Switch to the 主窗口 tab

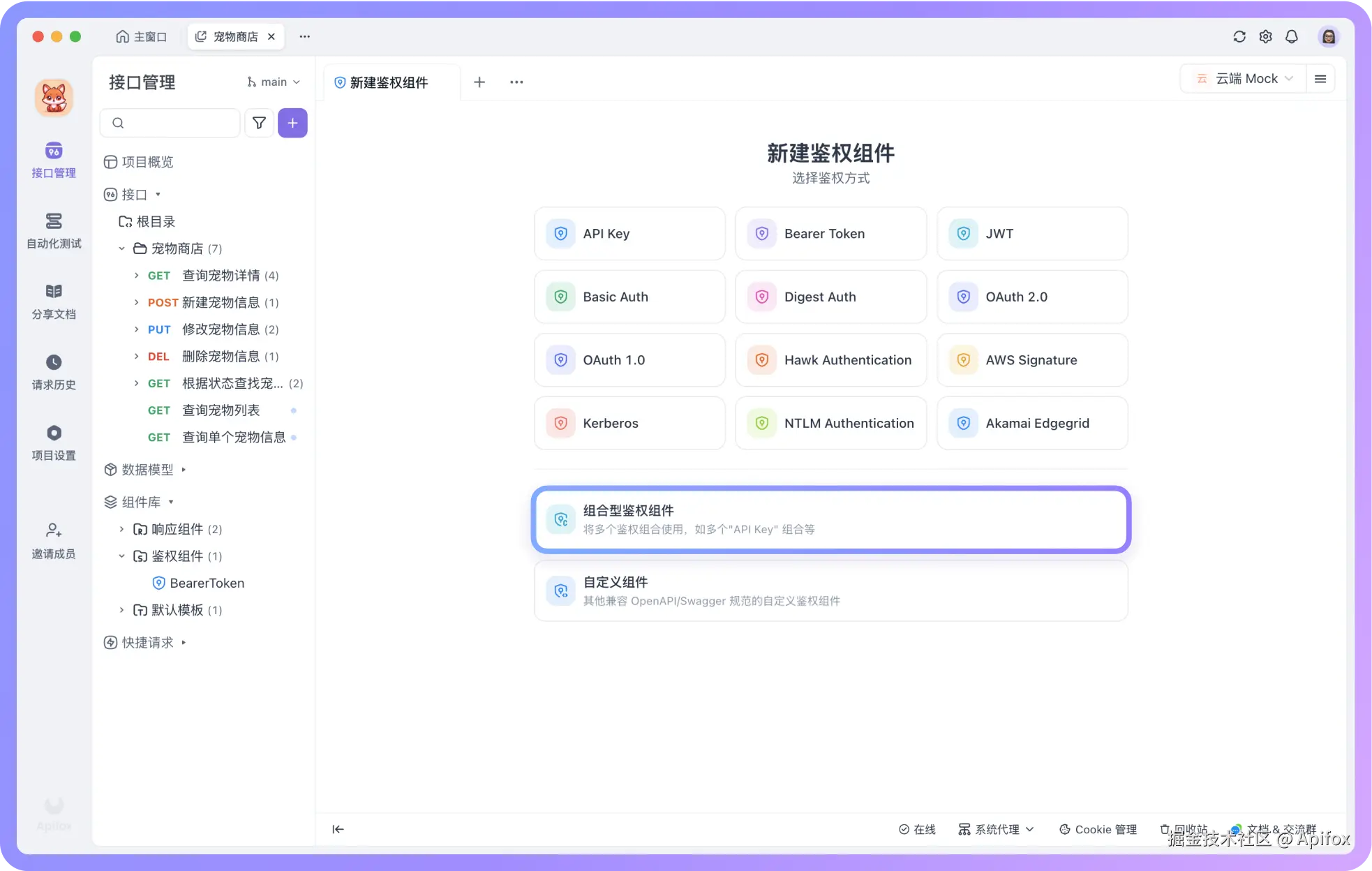[142, 36]
